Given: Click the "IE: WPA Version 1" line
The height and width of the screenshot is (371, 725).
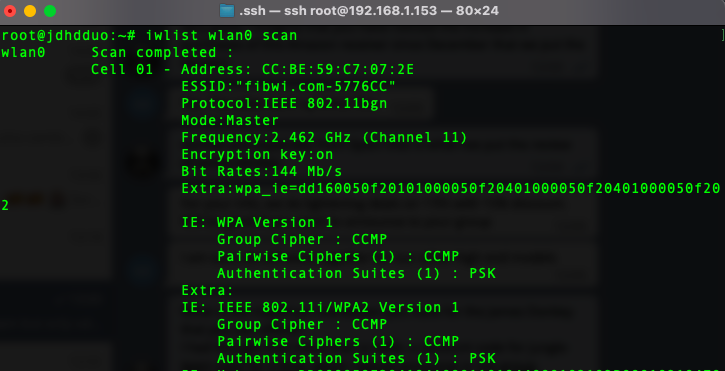Looking at the screenshot, I should pyautogui.click(x=257, y=223).
